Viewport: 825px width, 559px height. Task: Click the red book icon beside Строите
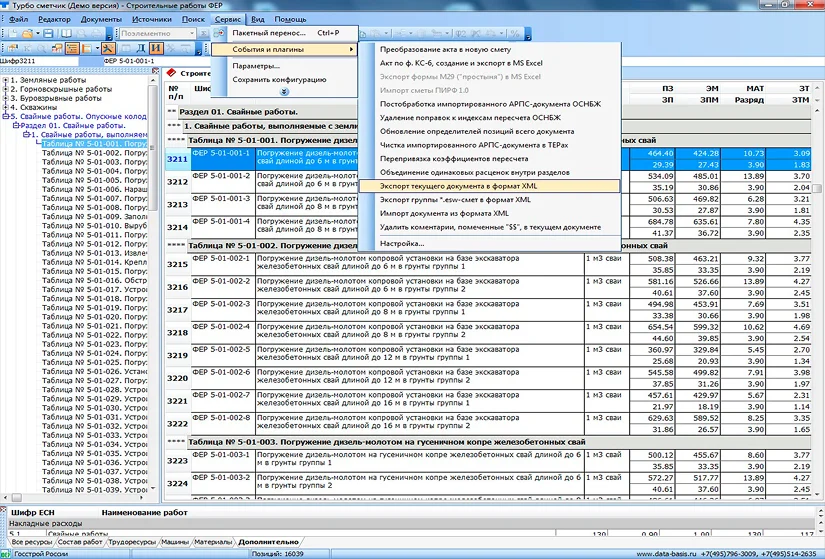click(171, 73)
